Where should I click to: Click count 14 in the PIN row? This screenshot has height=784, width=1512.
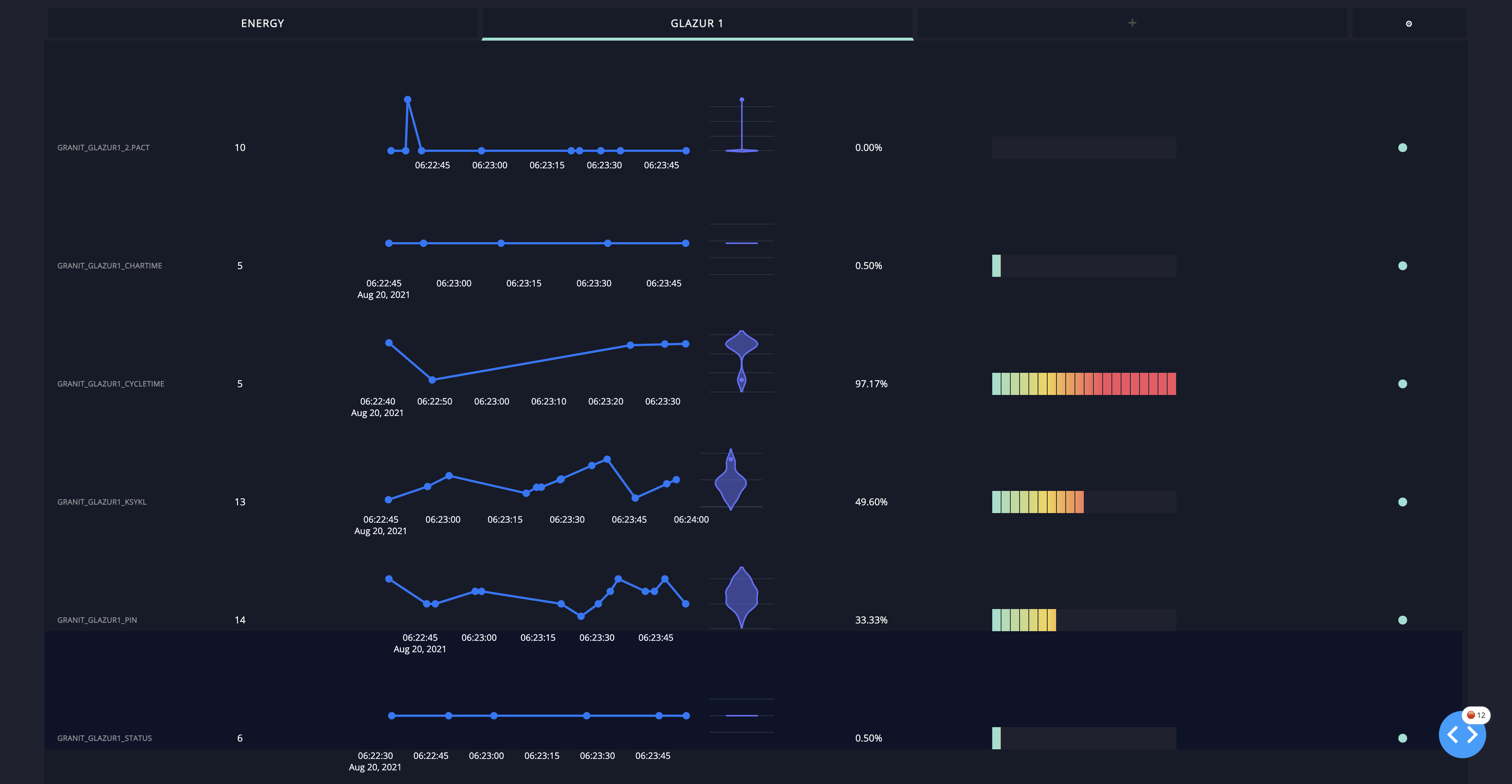240,620
